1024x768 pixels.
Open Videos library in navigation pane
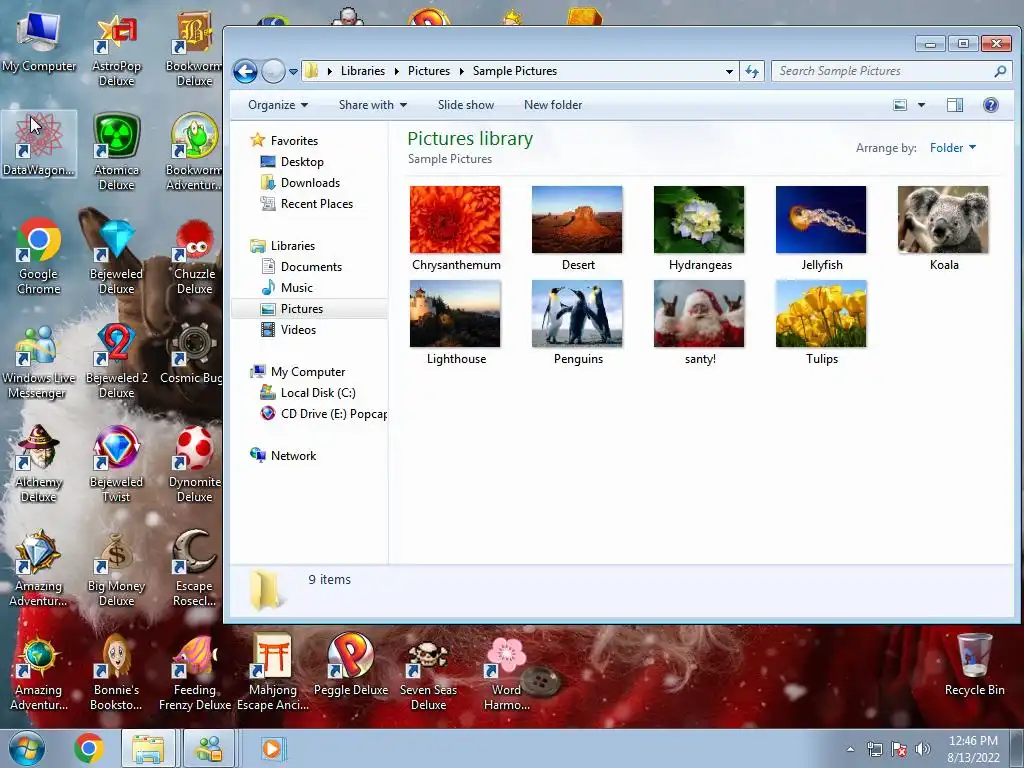point(298,330)
